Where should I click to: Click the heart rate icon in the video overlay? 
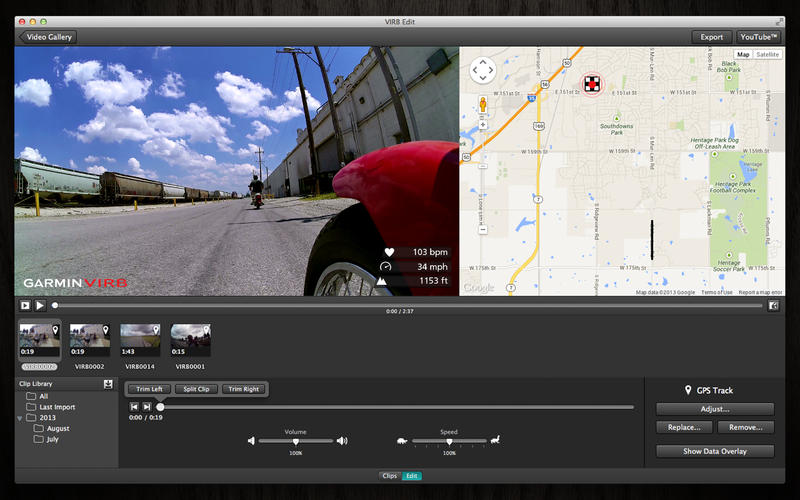click(x=389, y=252)
